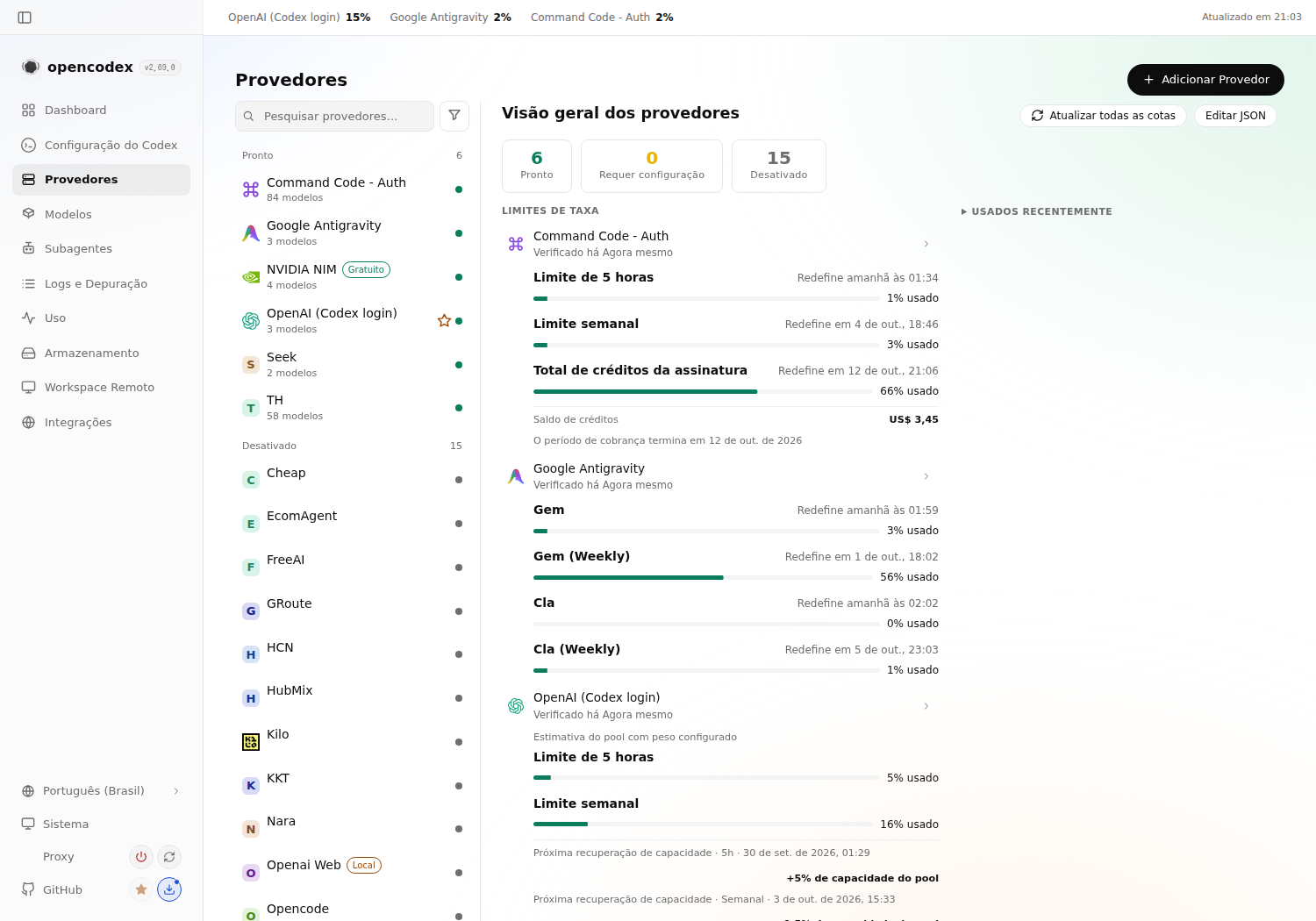The image size is (1316, 921).
Task: Click the TH provider avatar icon
Action: [x=251, y=408]
